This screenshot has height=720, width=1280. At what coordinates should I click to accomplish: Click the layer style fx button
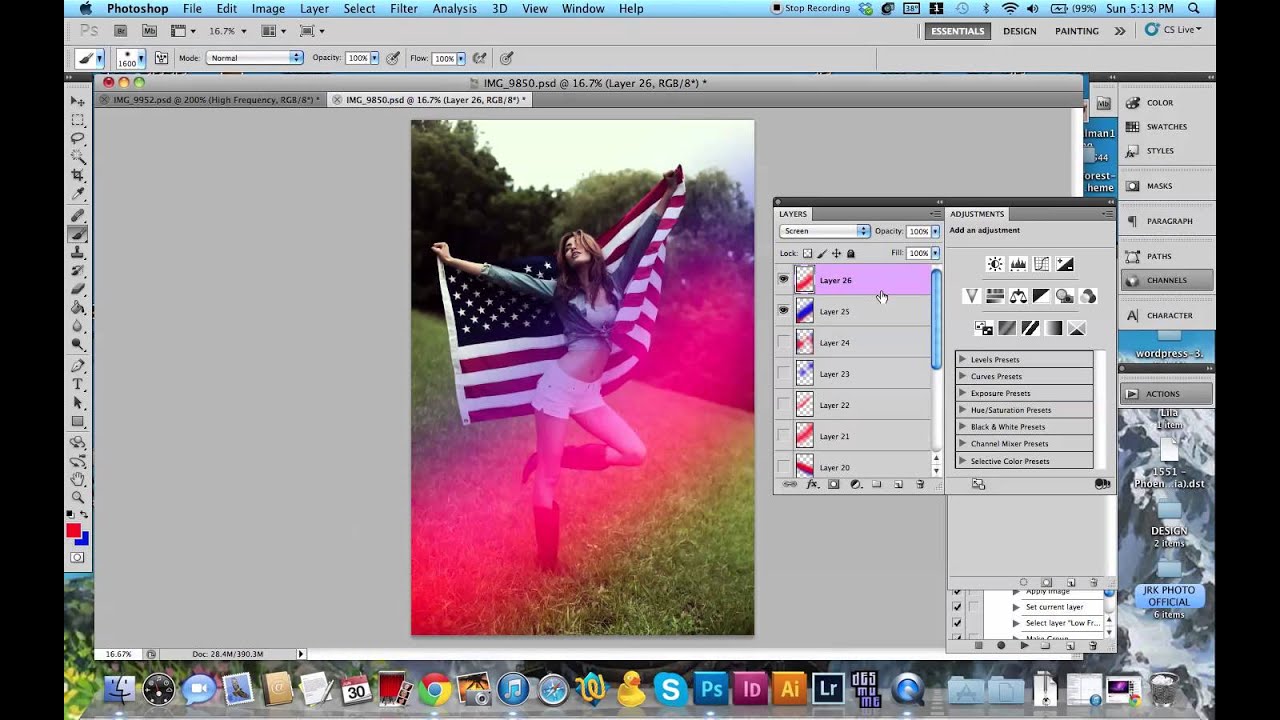pos(812,484)
